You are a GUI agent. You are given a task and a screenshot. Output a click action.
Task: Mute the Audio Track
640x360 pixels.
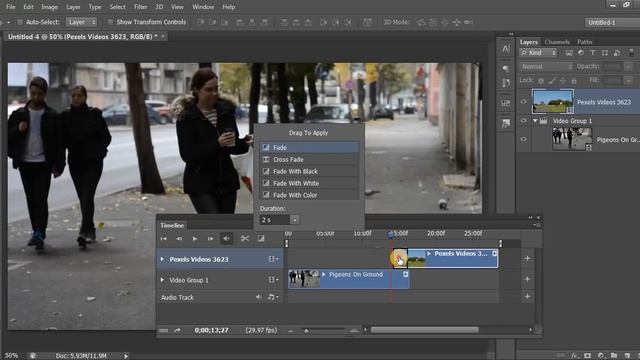259,297
